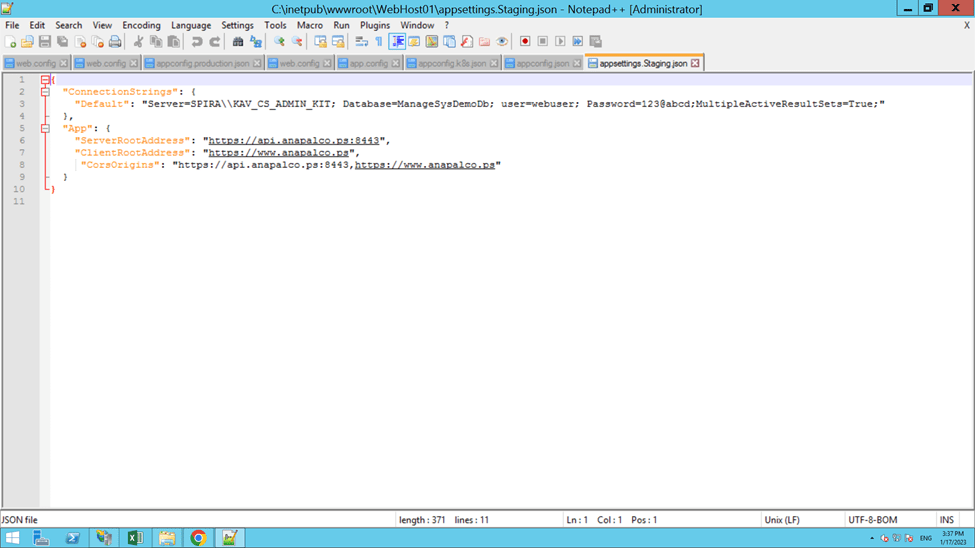
Task: Toggle file Monitoring eye icon
Action: (502, 42)
